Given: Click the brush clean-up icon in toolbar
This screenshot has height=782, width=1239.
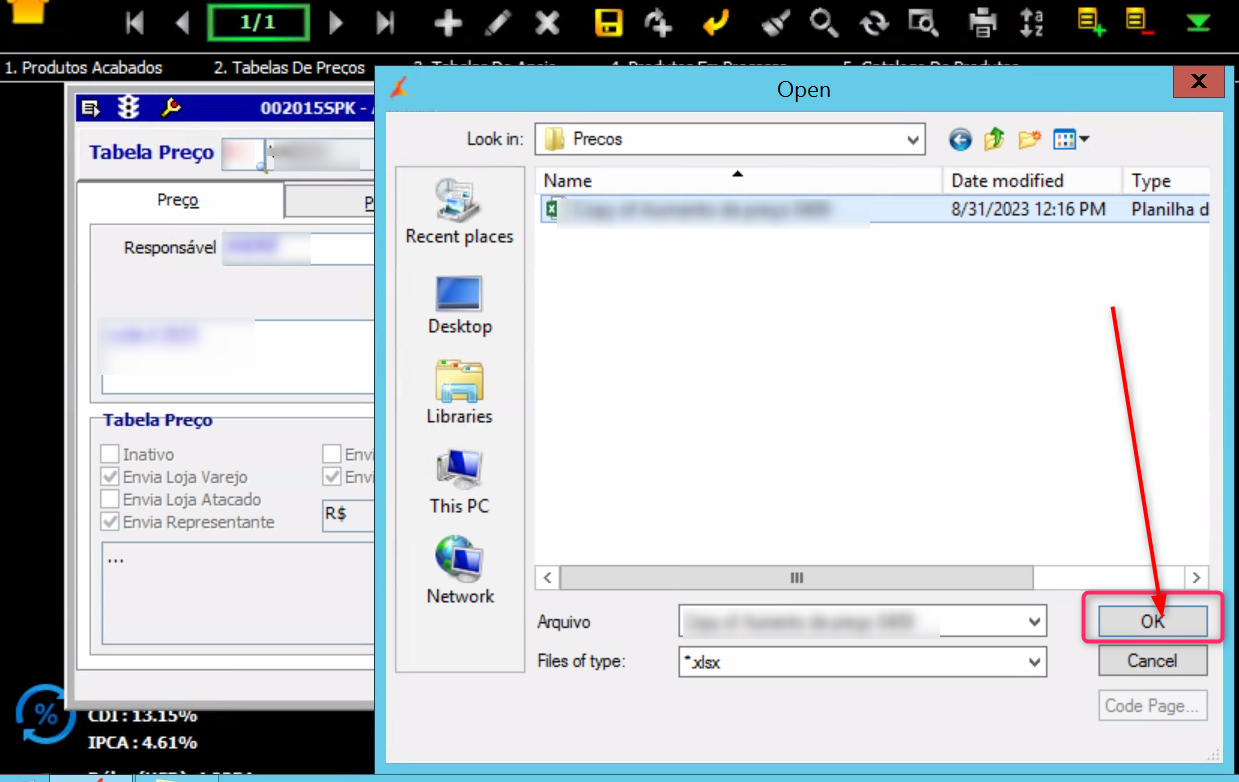Looking at the screenshot, I should click(x=775, y=22).
